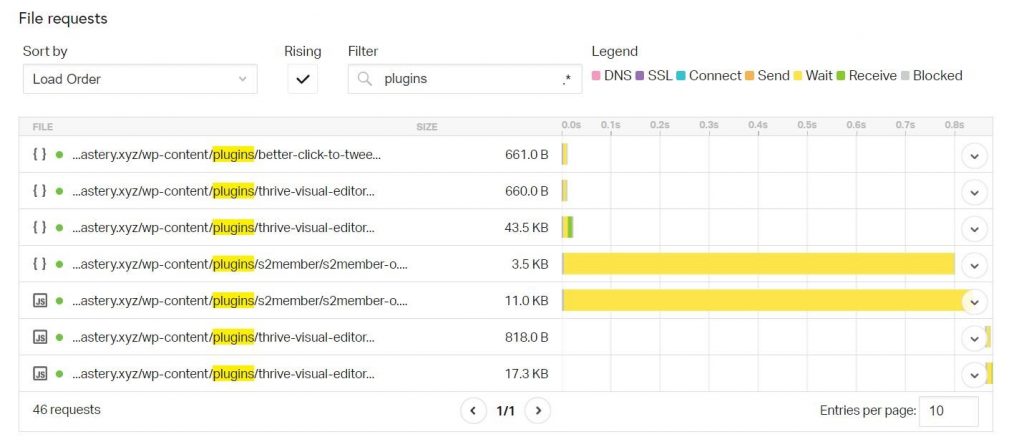
Task: Click green status dot of 11.0 KB row
Action: click(x=59, y=301)
